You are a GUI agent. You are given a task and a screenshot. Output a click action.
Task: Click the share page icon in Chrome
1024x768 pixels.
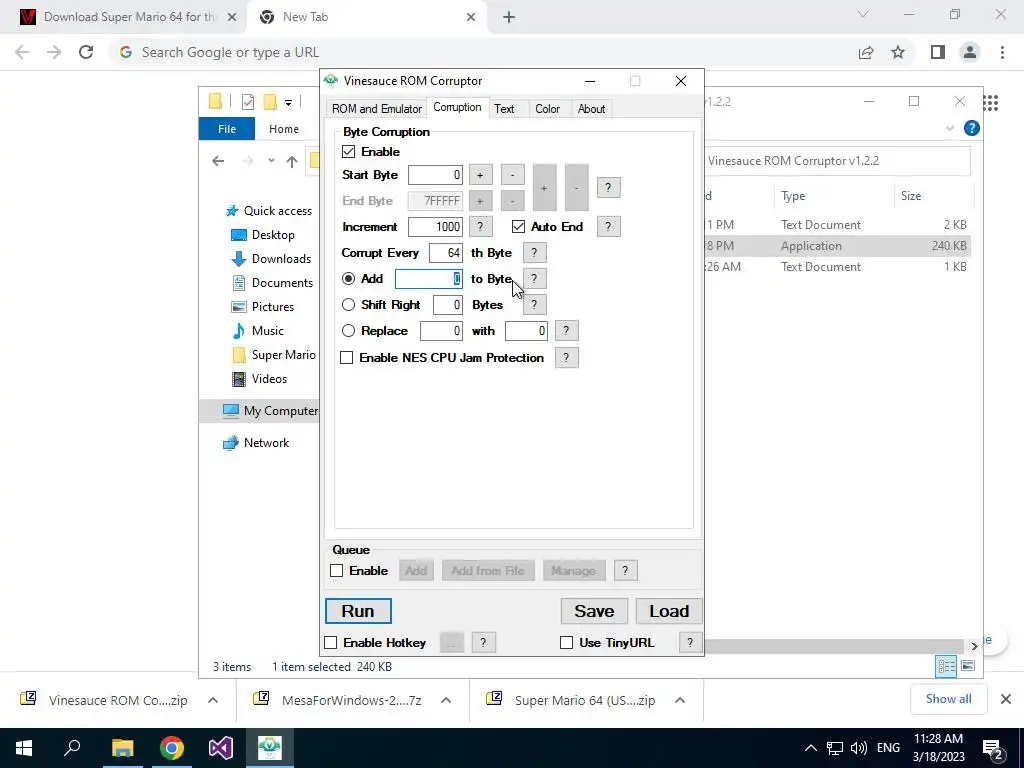[x=866, y=52]
